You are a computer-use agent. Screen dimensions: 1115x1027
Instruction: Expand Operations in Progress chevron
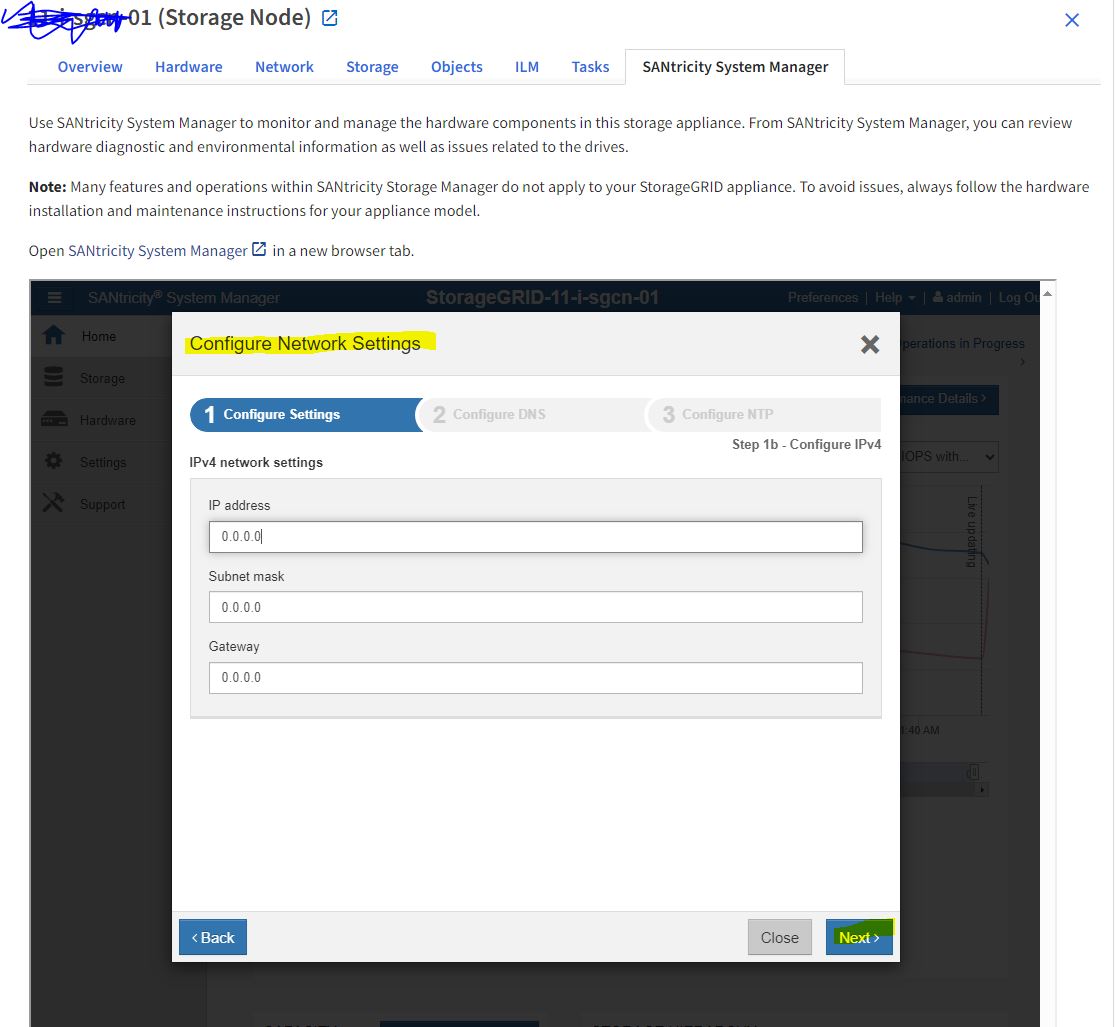[1021, 360]
